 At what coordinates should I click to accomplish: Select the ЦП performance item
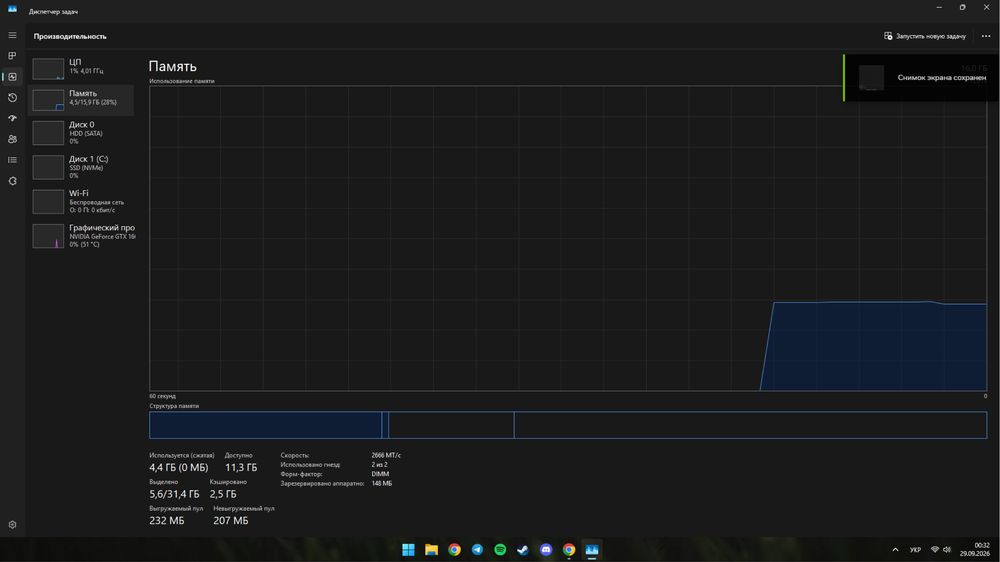[x=81, y=67]
